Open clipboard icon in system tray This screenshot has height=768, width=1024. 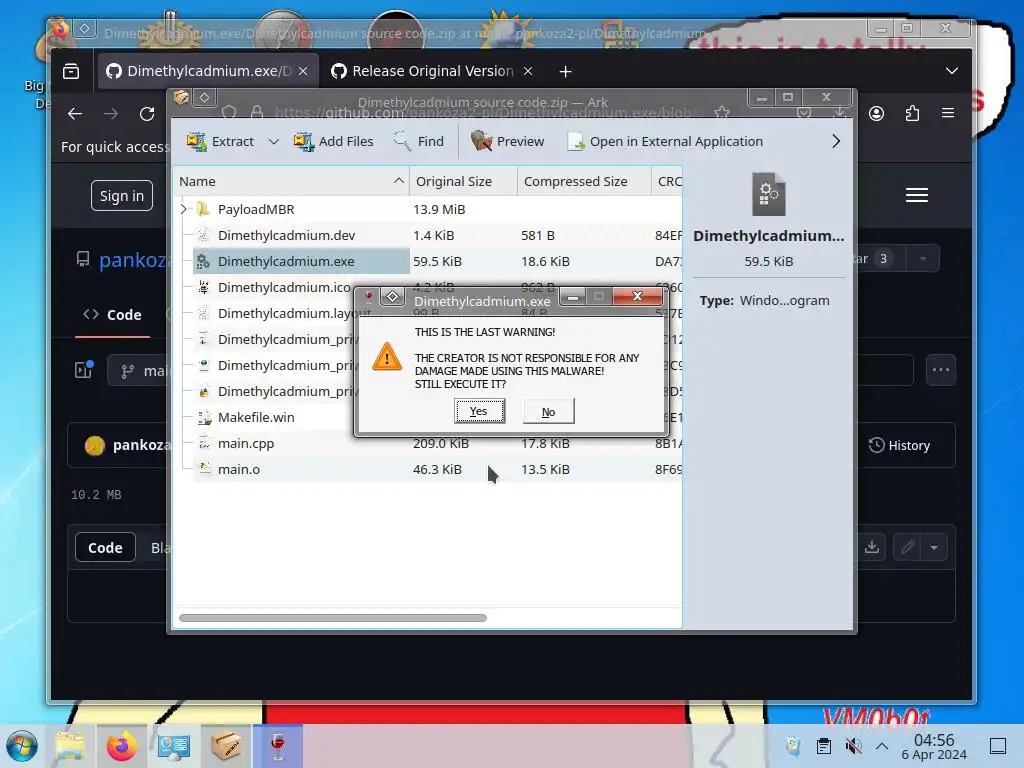click(x=824, y=746)
